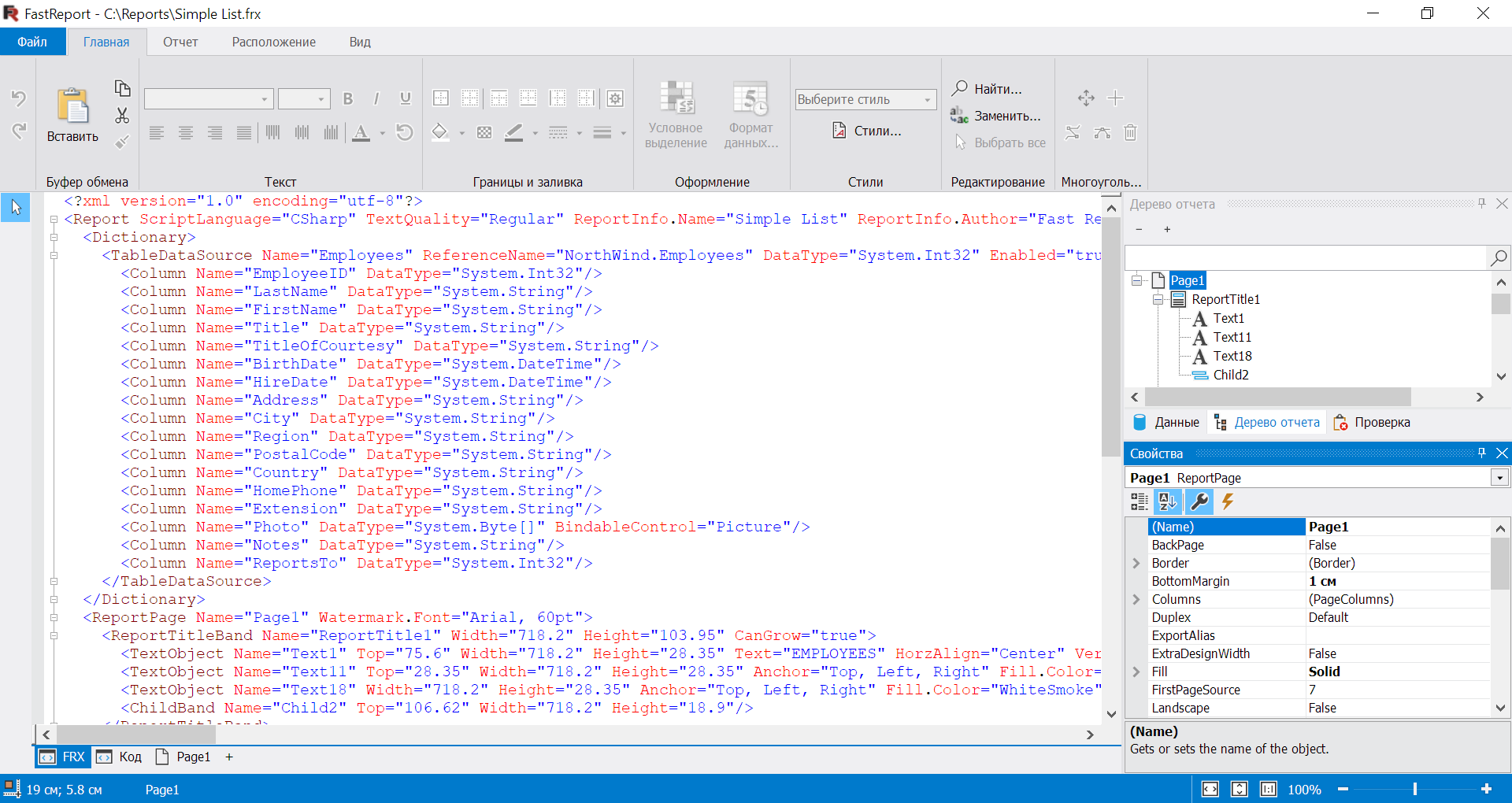Image resolution: width=1512 pixels, height=803 pixels.
Task: Select the pointer tool in left sidebar
Action: tap(16, 208)
